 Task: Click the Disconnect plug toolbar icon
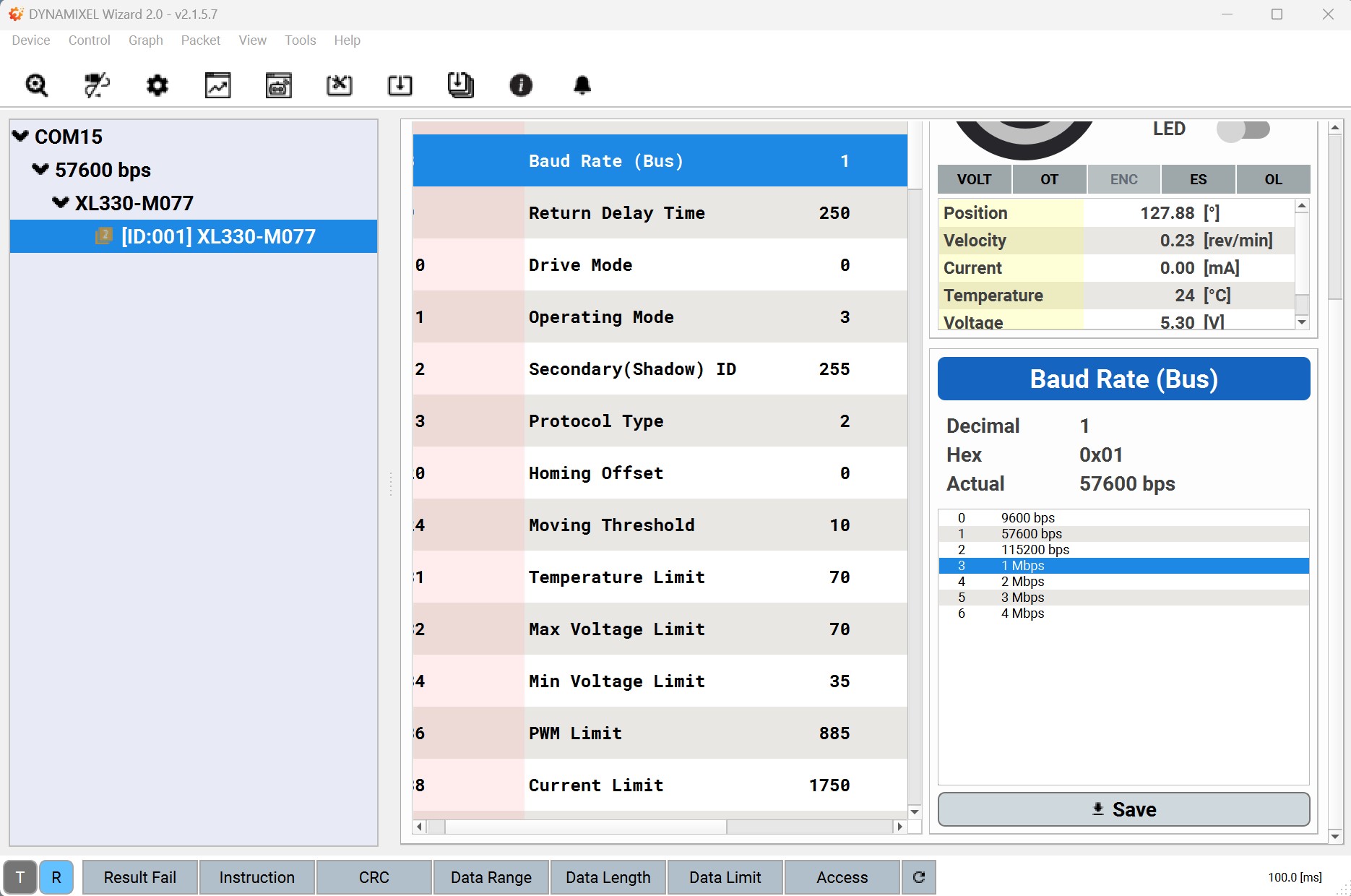97,85
